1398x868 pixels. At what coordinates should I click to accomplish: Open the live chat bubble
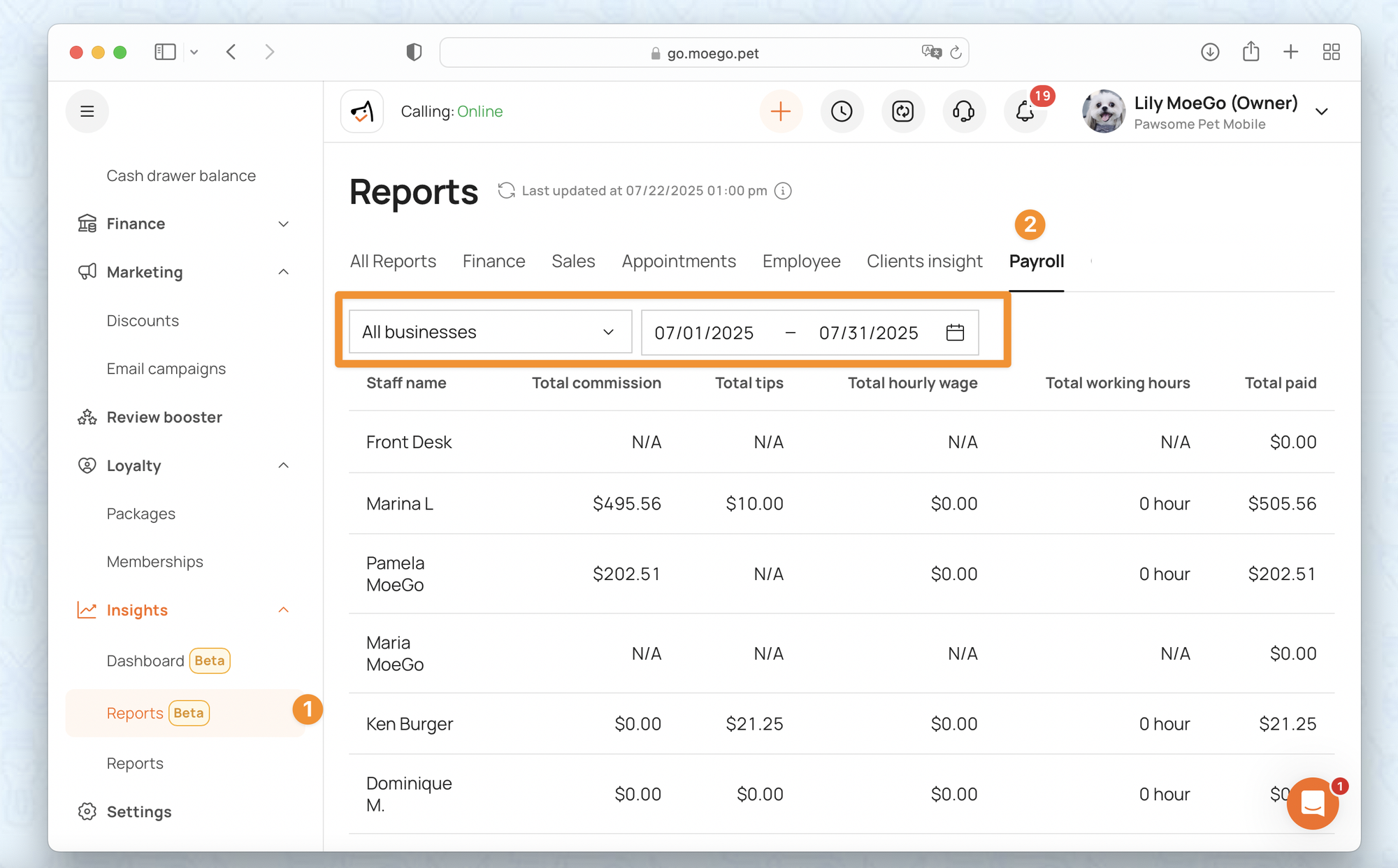(x=1312, y=804)
